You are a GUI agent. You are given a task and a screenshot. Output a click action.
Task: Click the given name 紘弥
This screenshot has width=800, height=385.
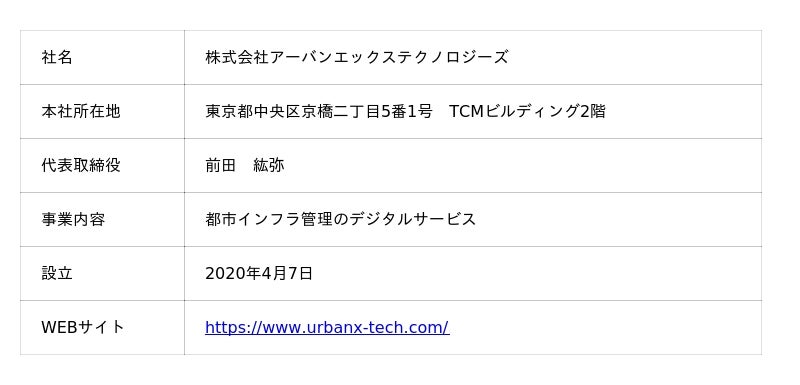(x=268, y=165)
